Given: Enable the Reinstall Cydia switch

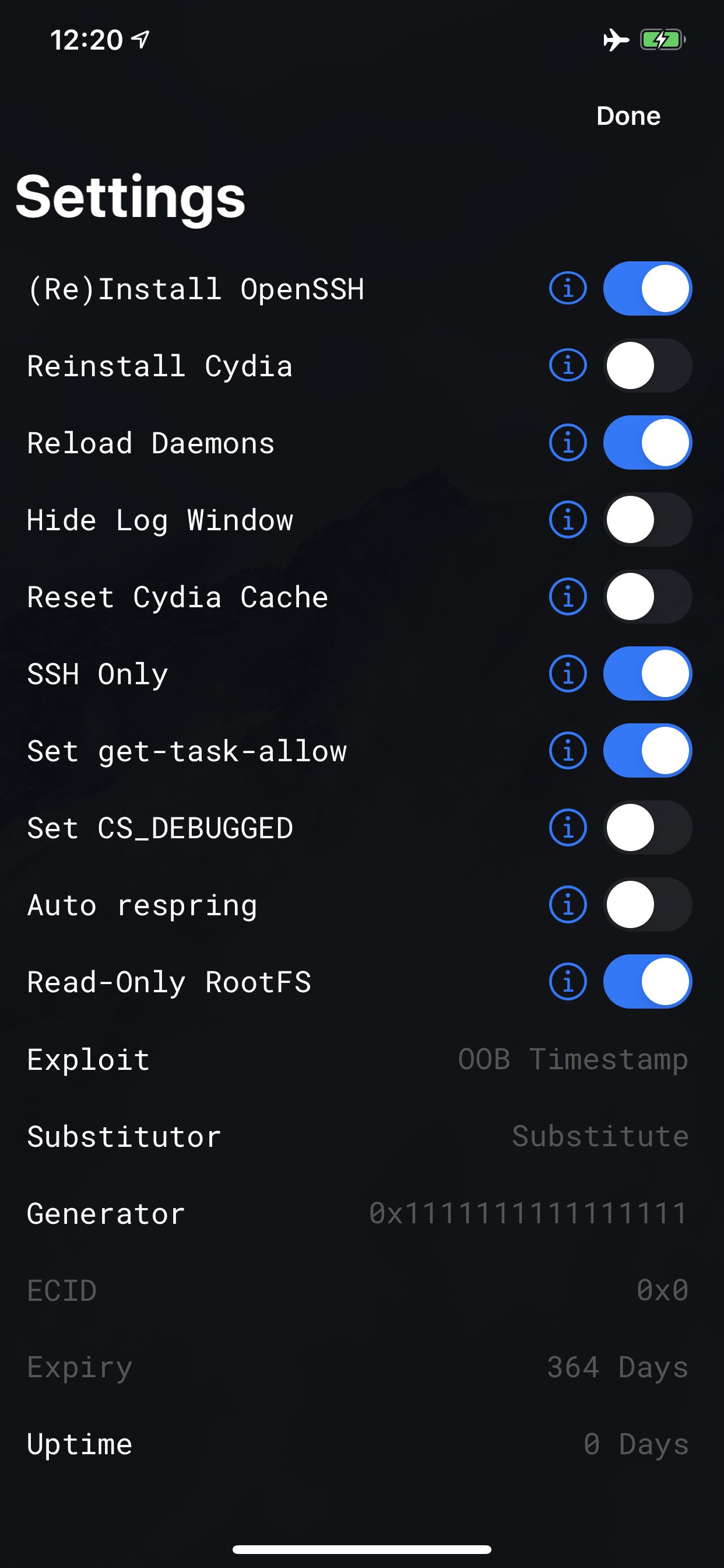Looking at the screenshot, I should pyautogui.click(x=647, y=365).
